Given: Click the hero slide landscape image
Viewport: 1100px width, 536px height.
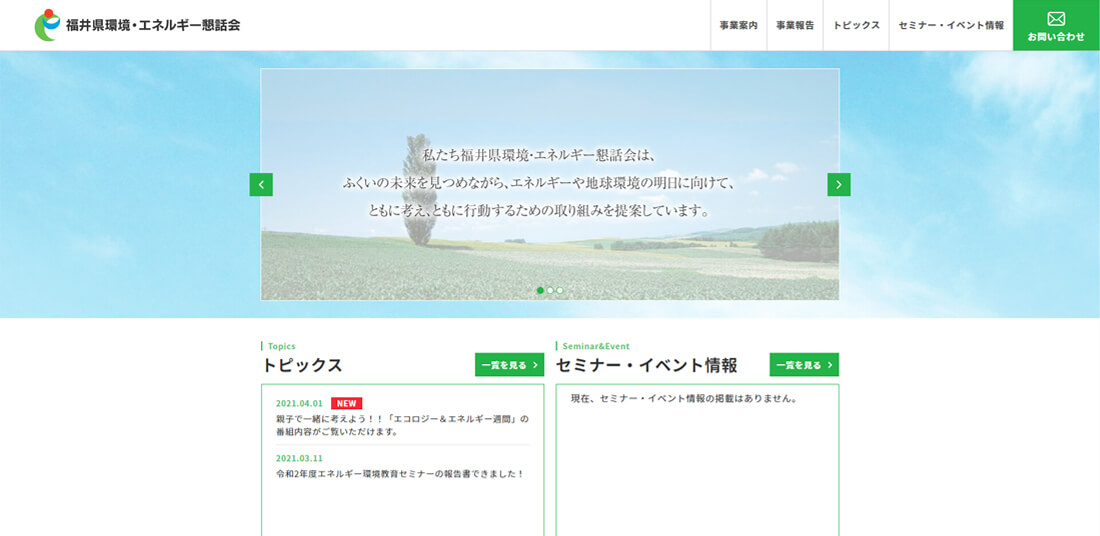Looking at the screenshot, I should (550, 185).
